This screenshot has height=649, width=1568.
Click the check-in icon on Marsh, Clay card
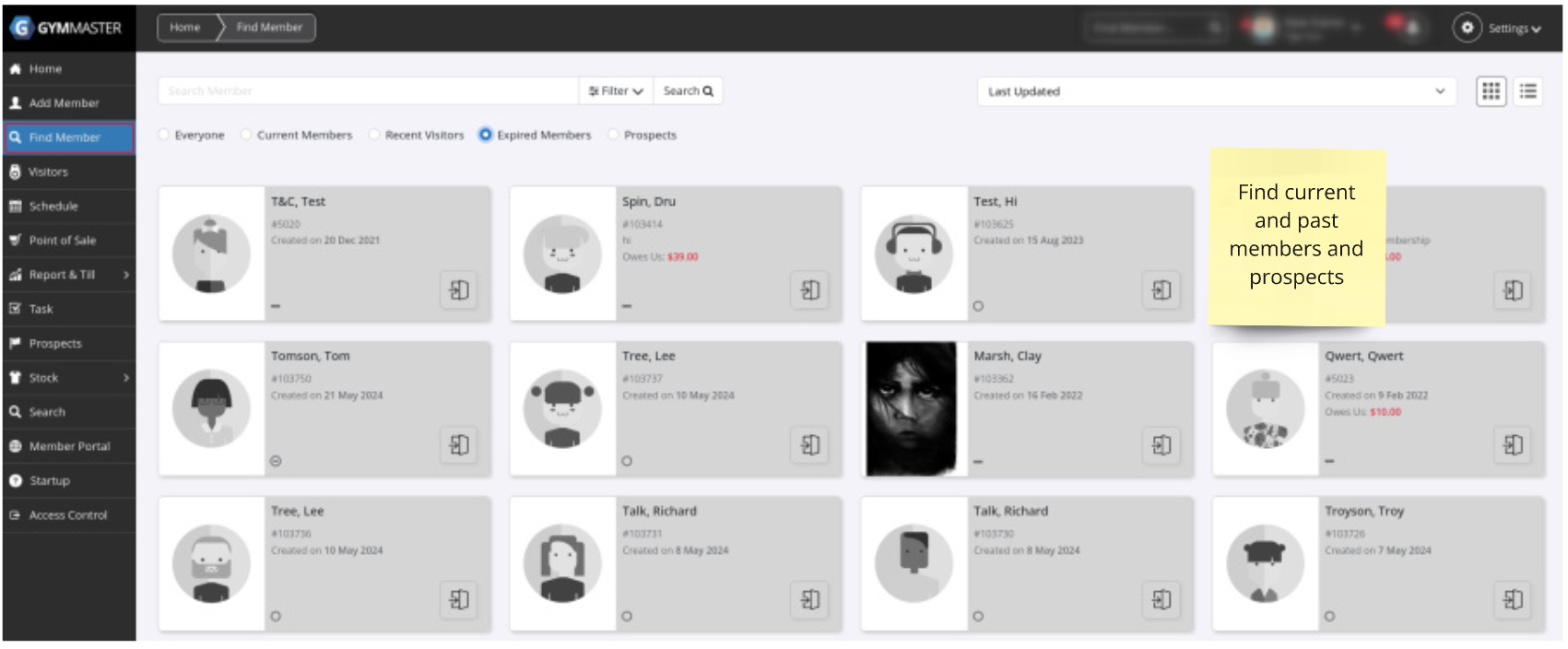[1161, 445]
